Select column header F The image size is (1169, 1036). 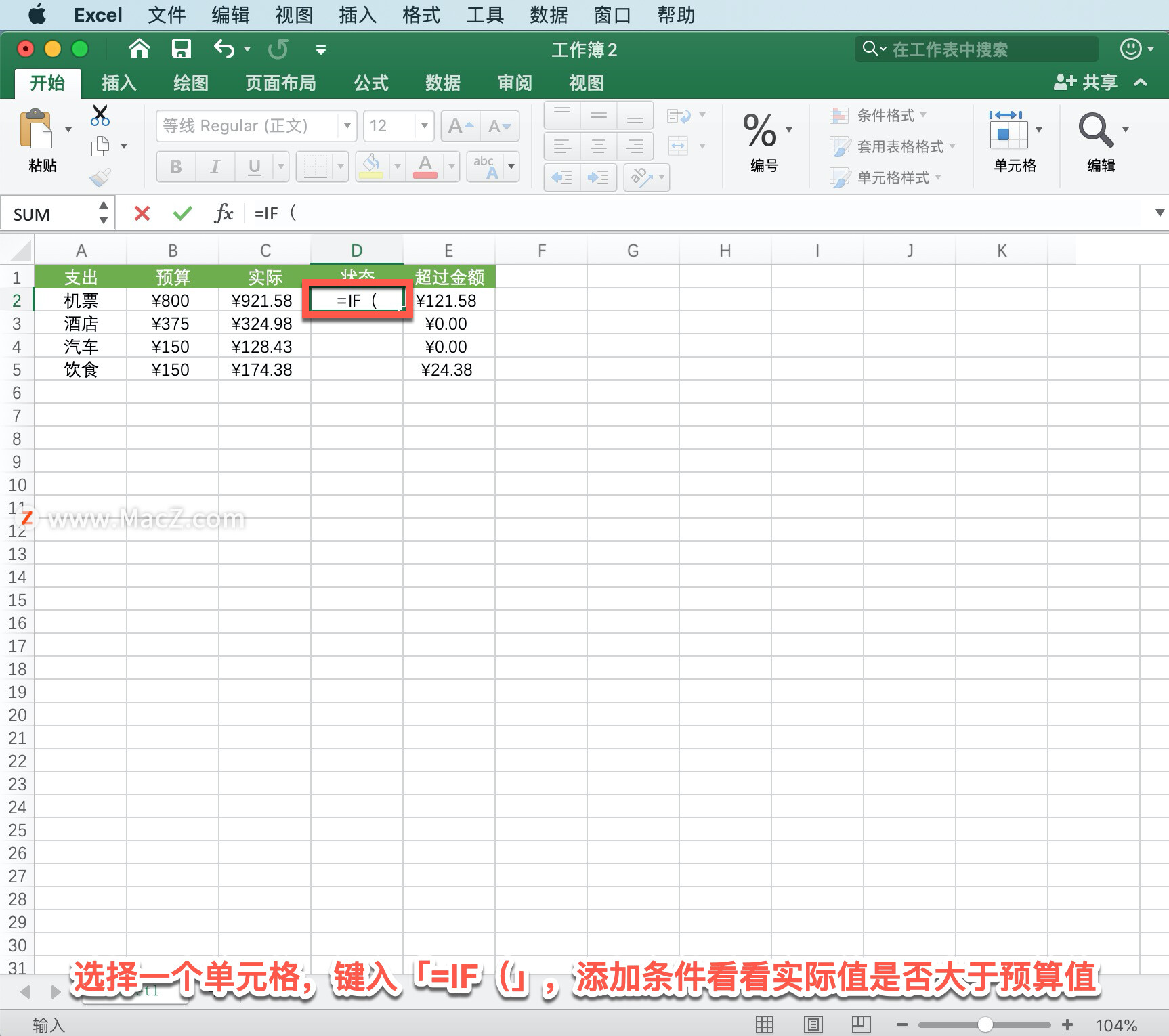pos(541,251)
